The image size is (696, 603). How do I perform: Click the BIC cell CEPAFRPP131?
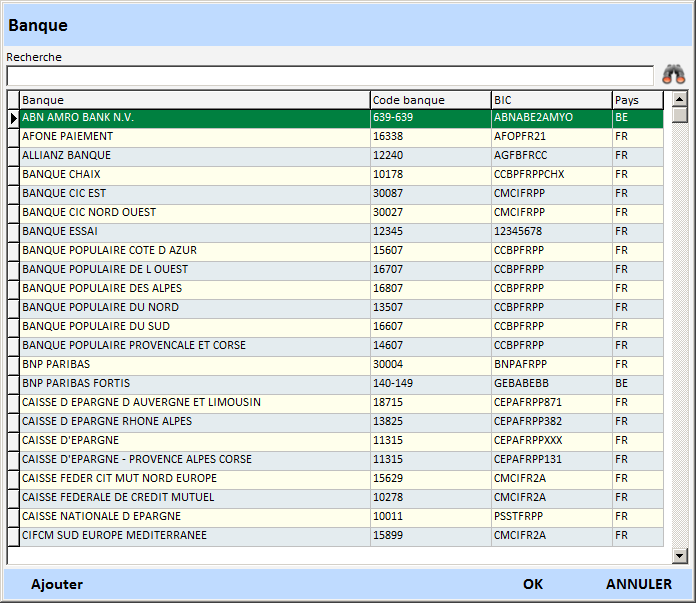coord(552,460)
